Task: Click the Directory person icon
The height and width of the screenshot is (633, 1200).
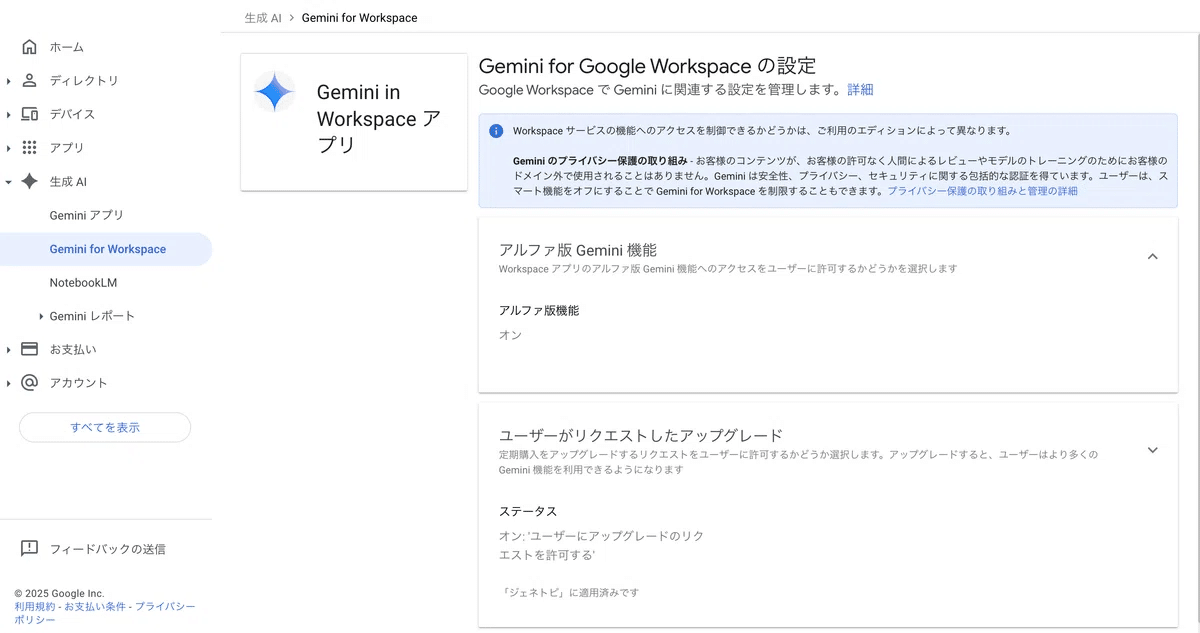Action: point(29,80)
